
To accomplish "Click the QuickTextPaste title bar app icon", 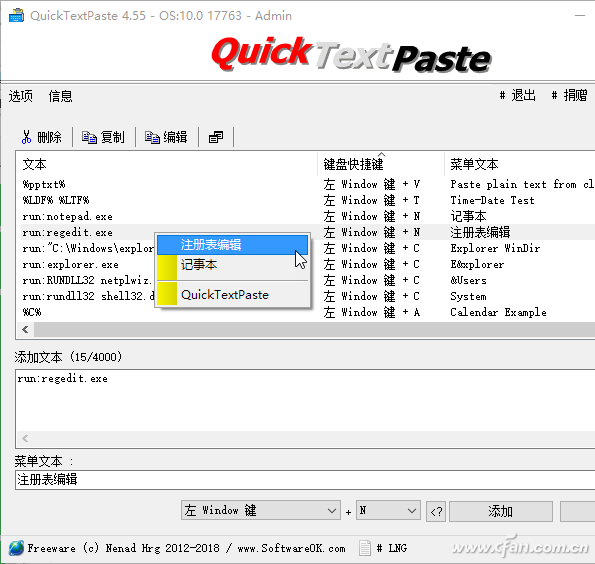I will click(16, 16).
